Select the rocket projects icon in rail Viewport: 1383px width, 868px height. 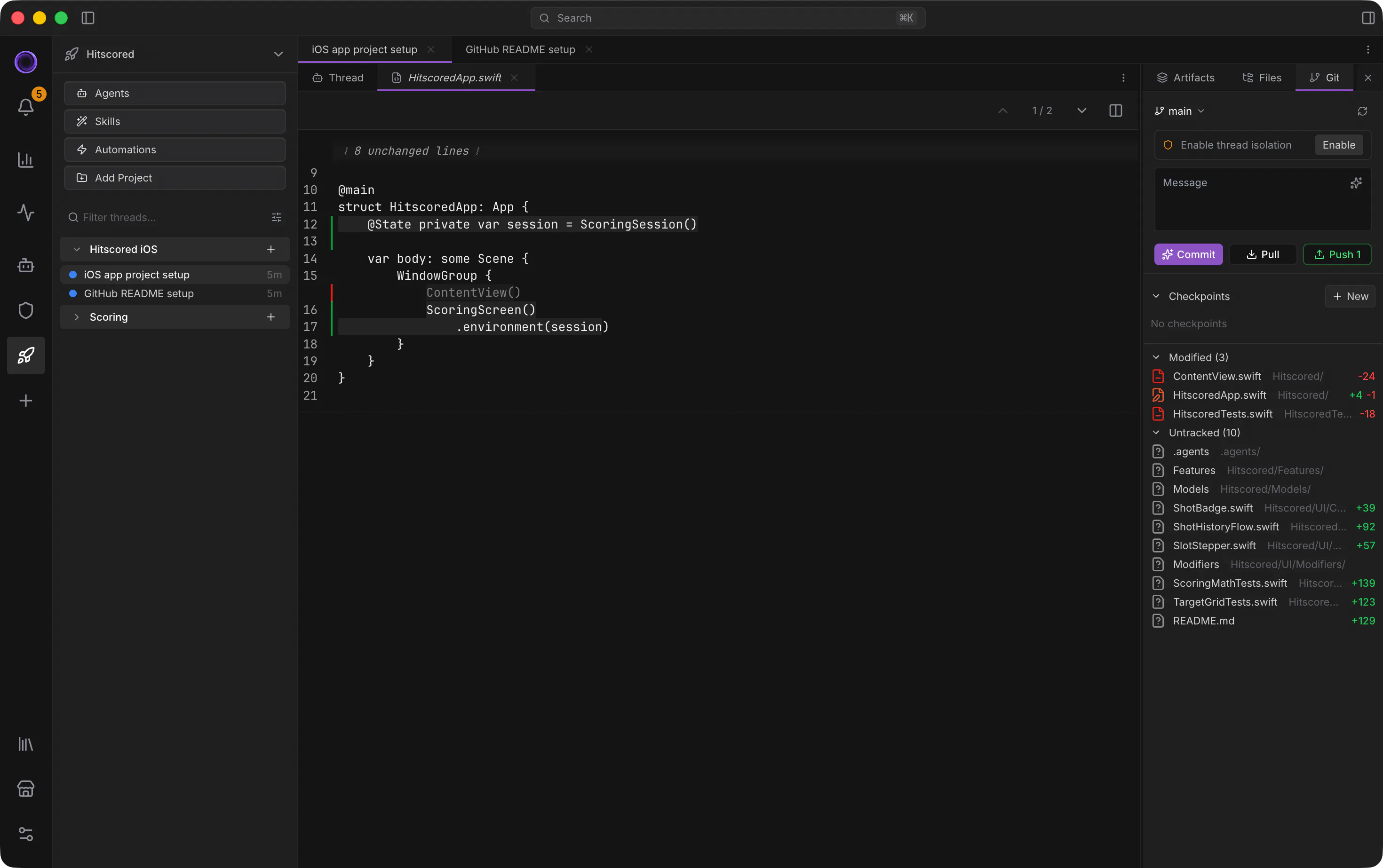coord(26,355)
